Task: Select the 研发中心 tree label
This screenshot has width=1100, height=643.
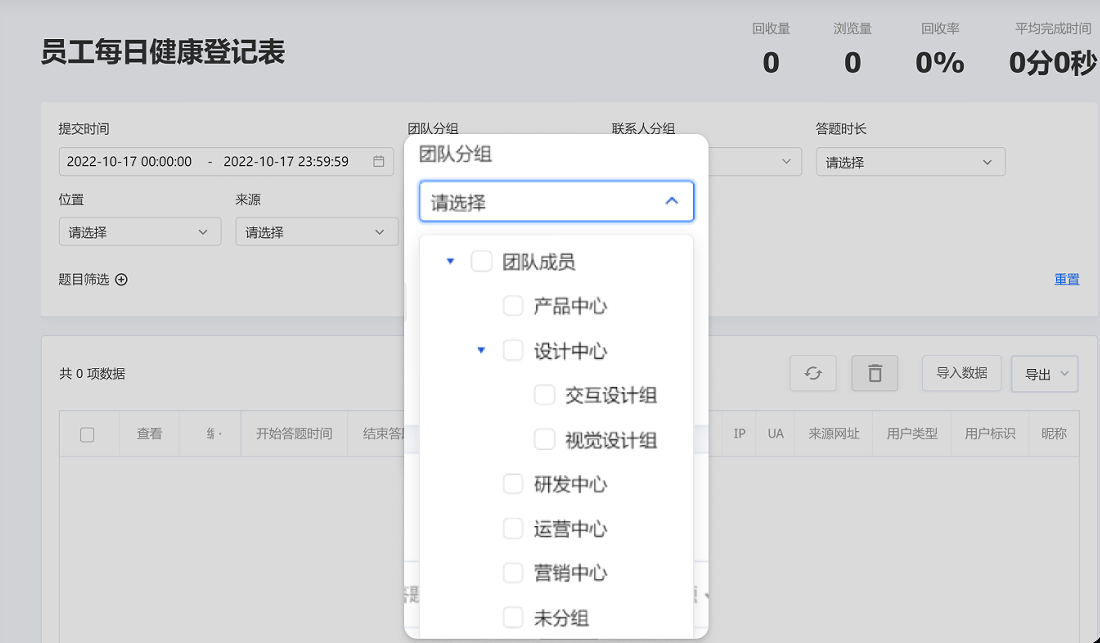Action: pyautogui.click(x=570, y=484)
